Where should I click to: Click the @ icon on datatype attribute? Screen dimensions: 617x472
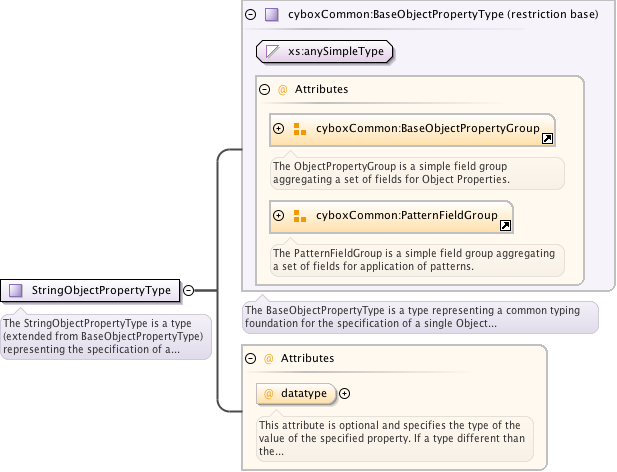[x=268, y=393]
